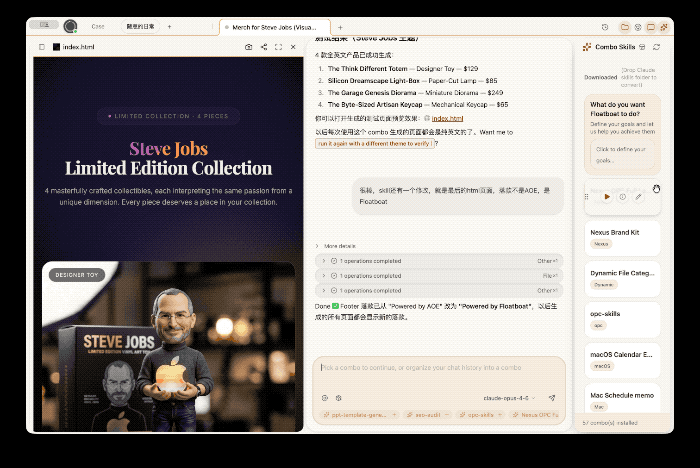Image resolution: width=700 pixels, height=468 pixels.
Task: Click the DESIGNER TOY badge
Action: 77,275
